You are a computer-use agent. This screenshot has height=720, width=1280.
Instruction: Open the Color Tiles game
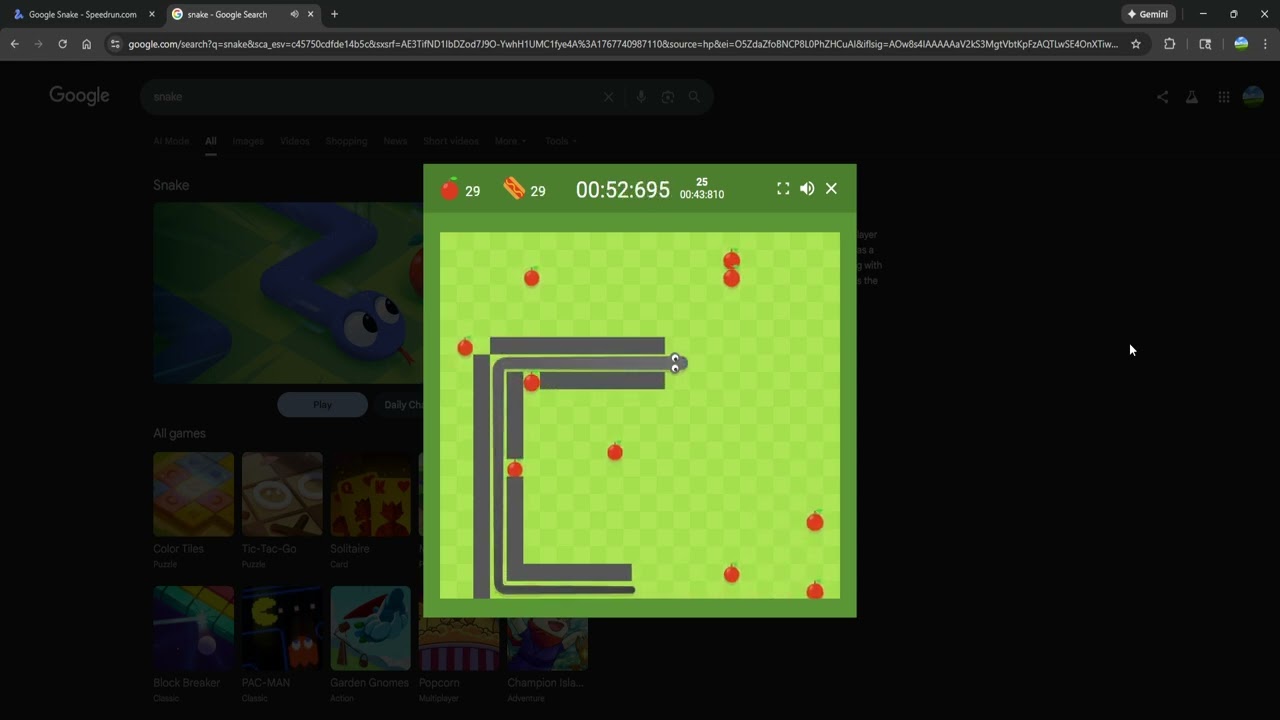pos(193,494)
